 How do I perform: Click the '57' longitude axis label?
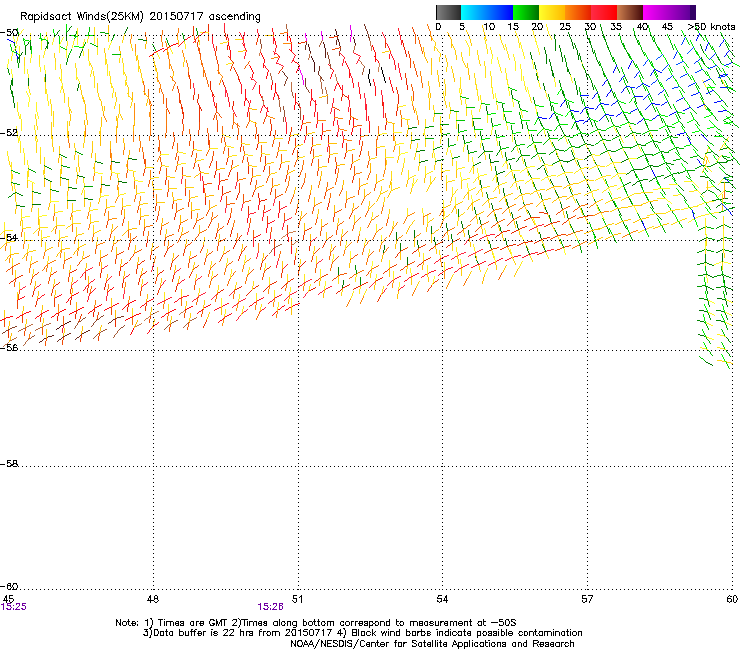tap(587, 599)
